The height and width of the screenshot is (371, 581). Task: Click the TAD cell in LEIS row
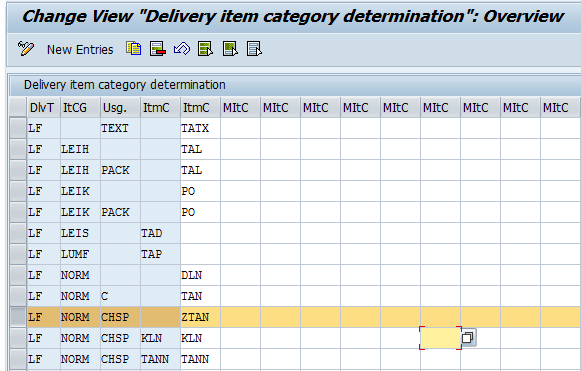(x=160, y=233)
